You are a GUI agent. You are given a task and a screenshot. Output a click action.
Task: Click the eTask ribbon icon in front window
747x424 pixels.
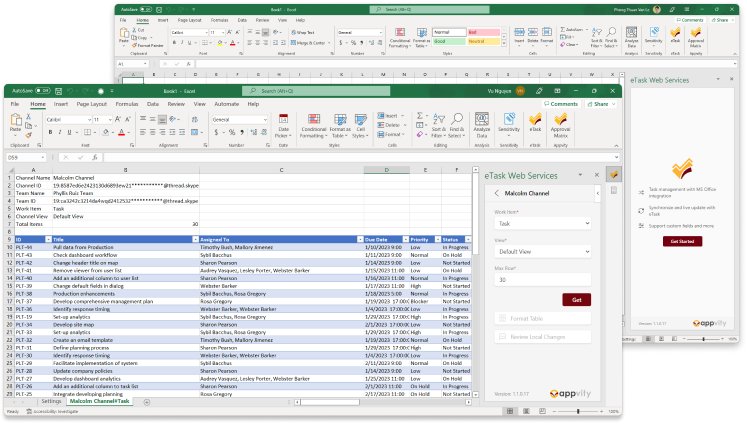point(535,122)
